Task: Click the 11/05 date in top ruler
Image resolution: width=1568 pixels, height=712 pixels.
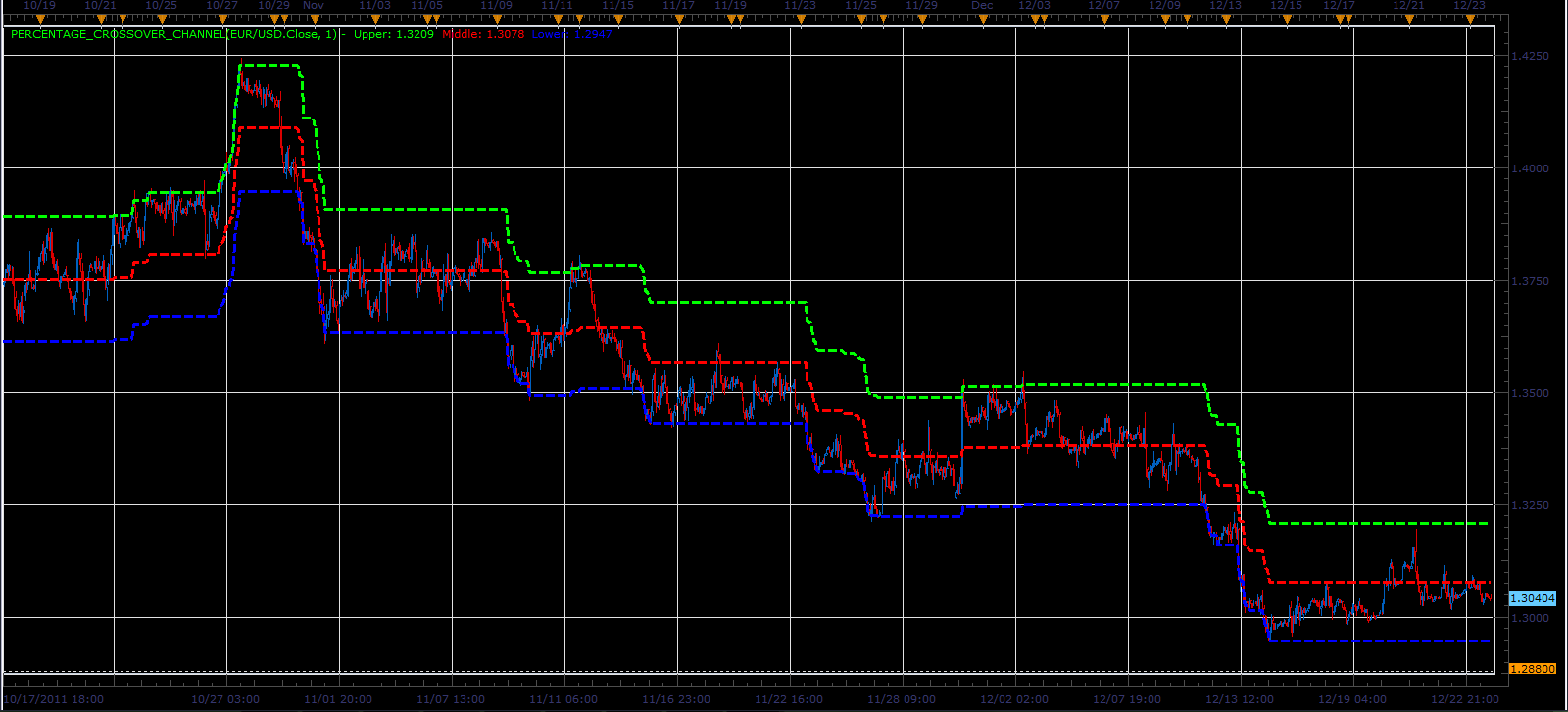Action: (x=426, y=6)
